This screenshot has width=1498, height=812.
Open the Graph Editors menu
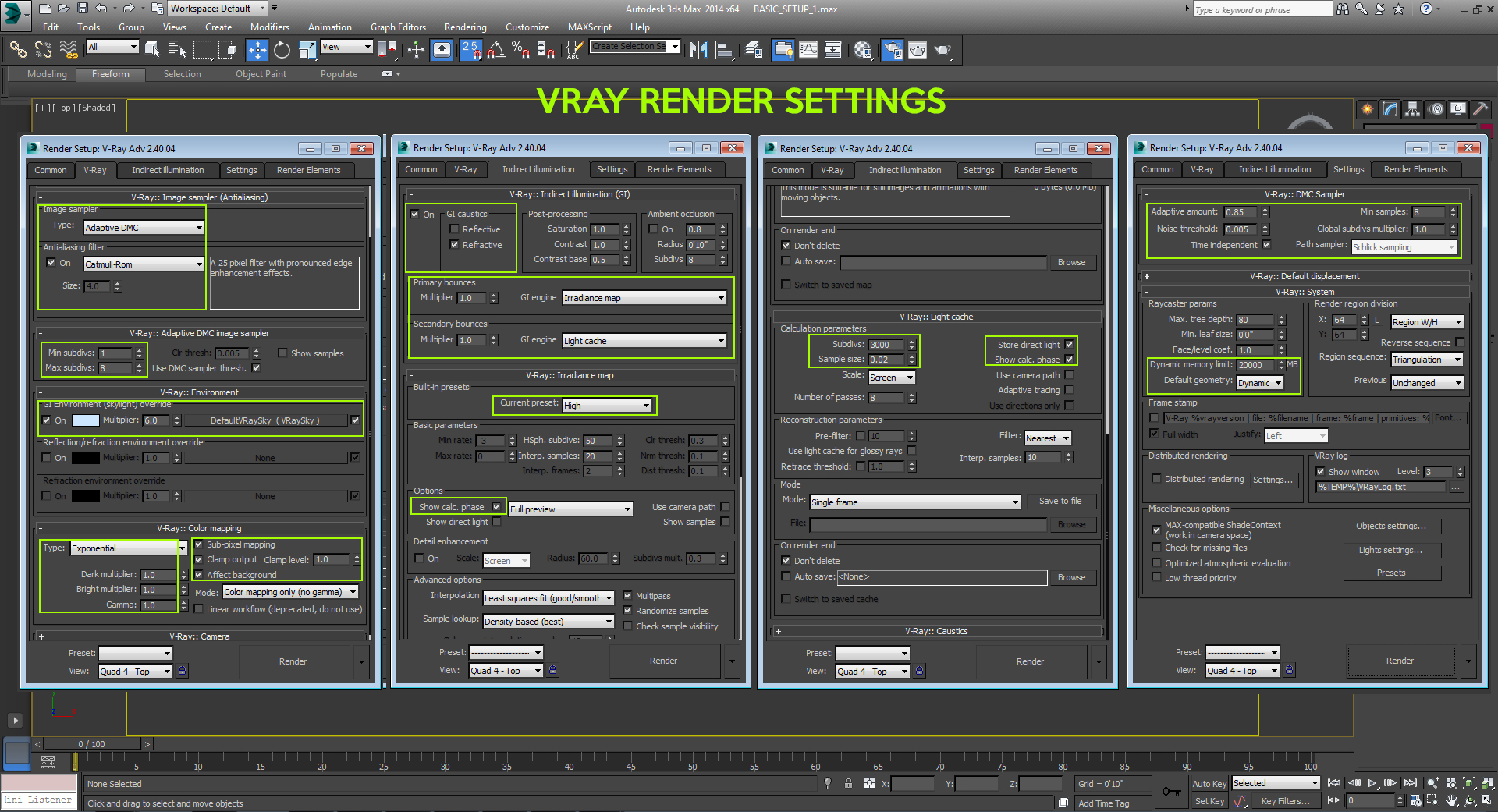pos(398,27)
